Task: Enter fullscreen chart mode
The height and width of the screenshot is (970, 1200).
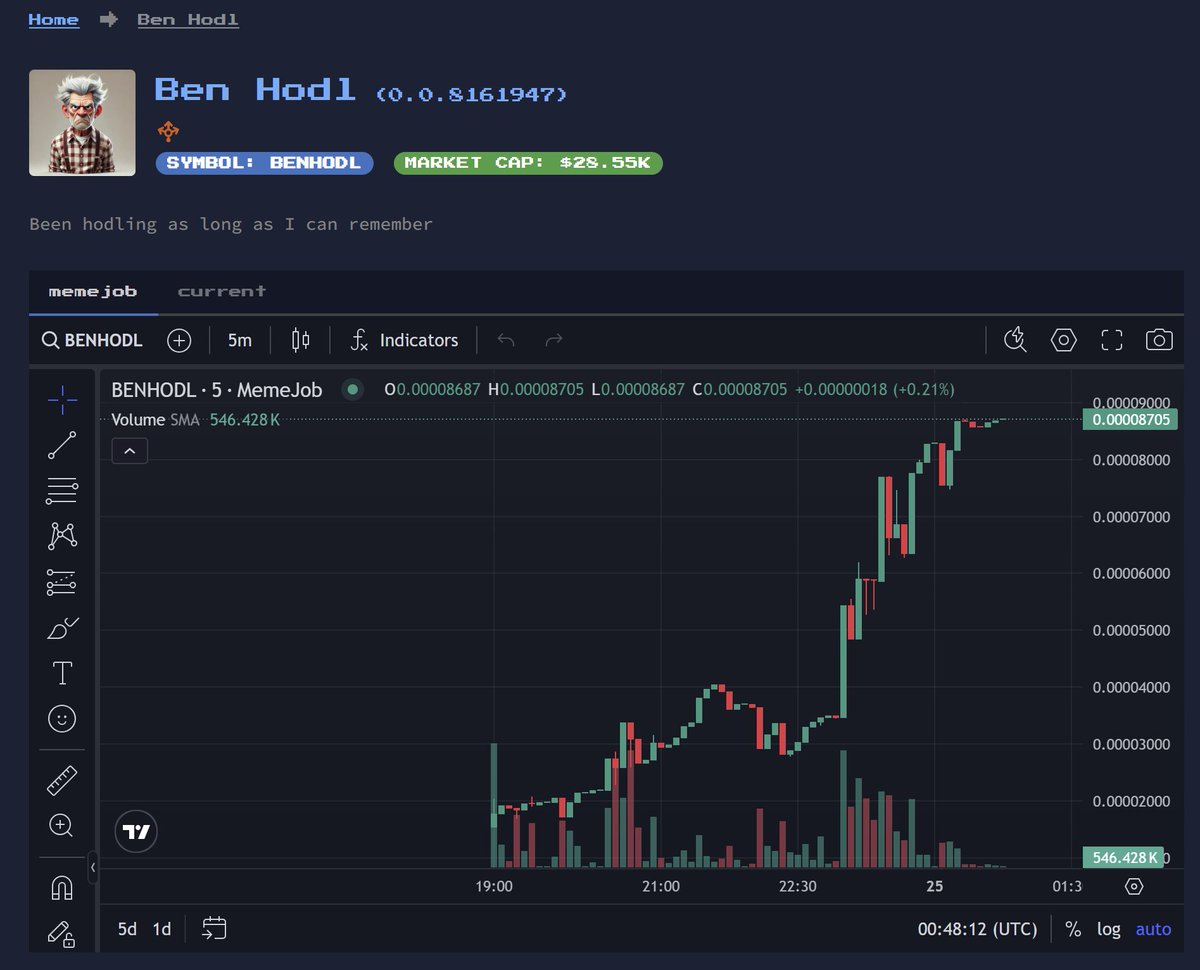Action: (1112, 340)
